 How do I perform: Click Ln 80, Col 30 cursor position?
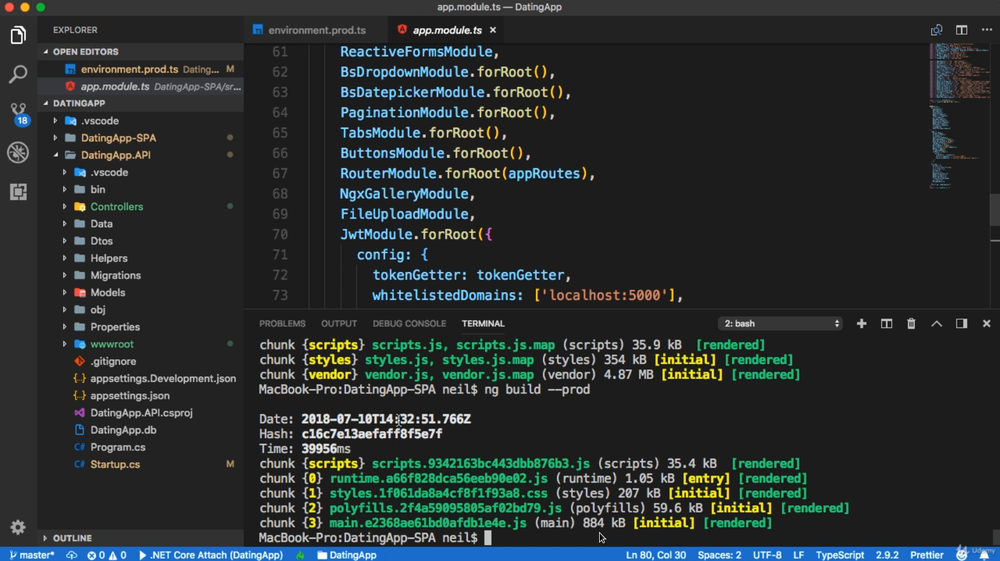click(656, 555)
